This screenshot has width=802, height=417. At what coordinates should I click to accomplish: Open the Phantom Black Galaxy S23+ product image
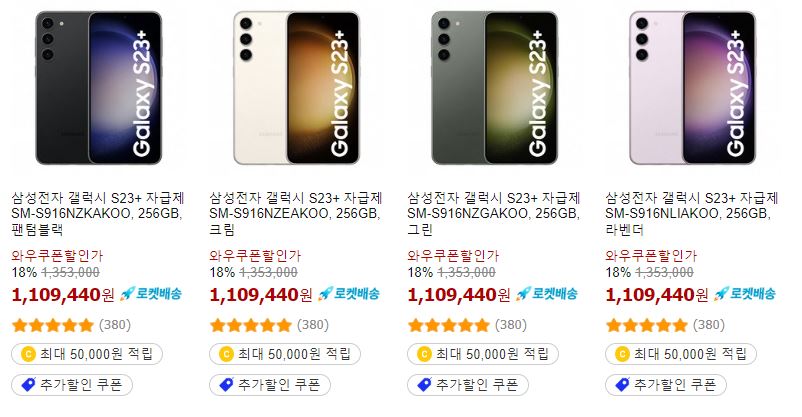[x=99, y=88]
